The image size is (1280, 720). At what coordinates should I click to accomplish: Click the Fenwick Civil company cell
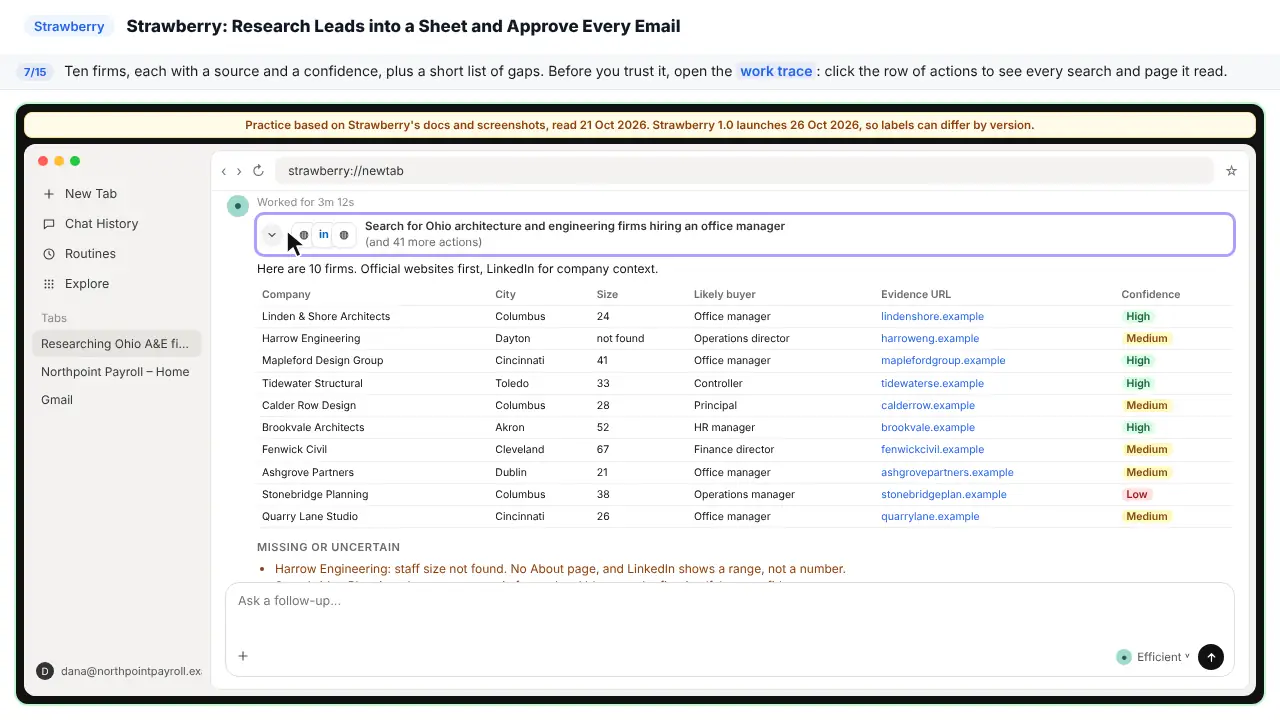tap(294, 449)
